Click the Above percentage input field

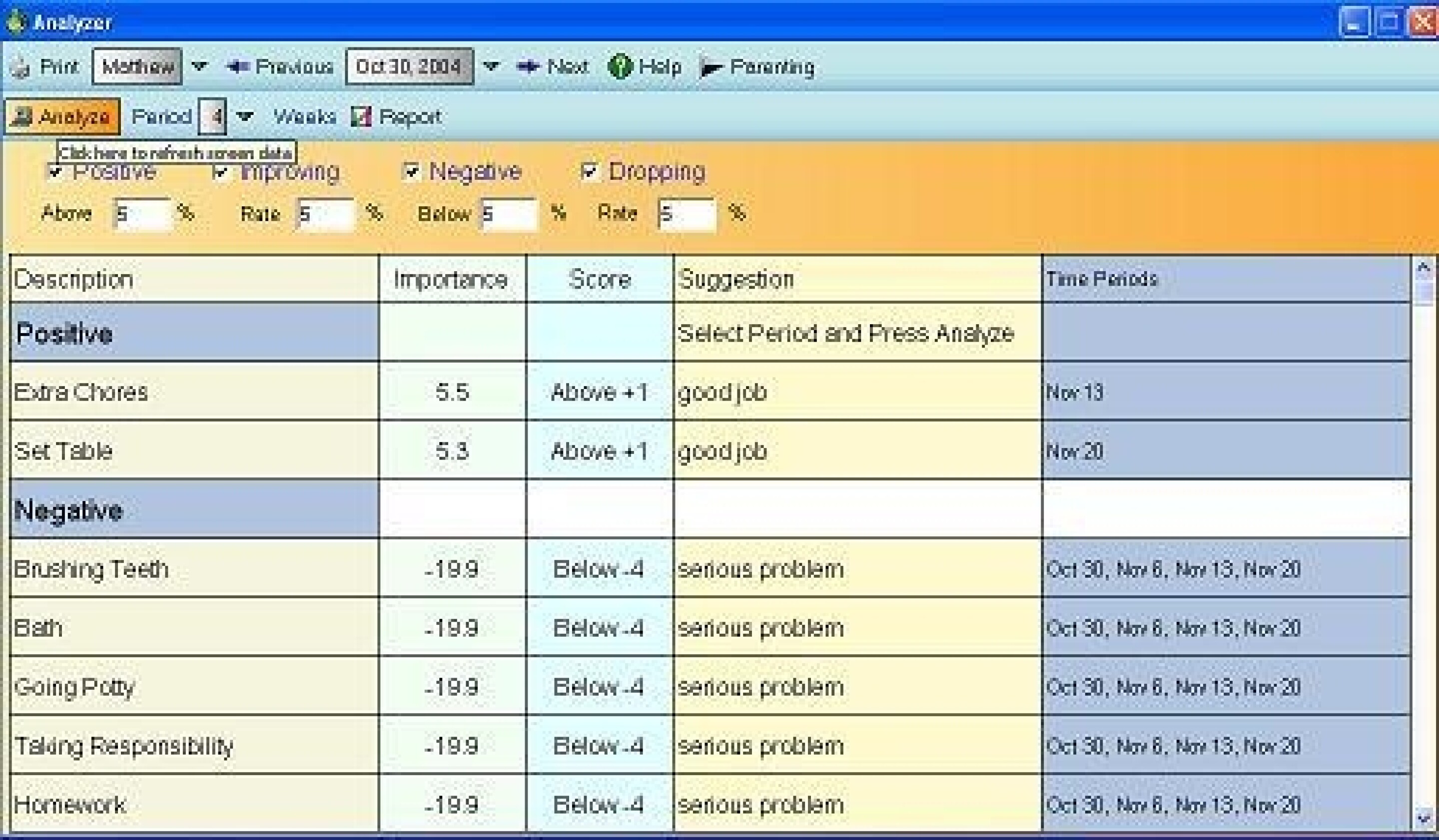pos(141,214)
